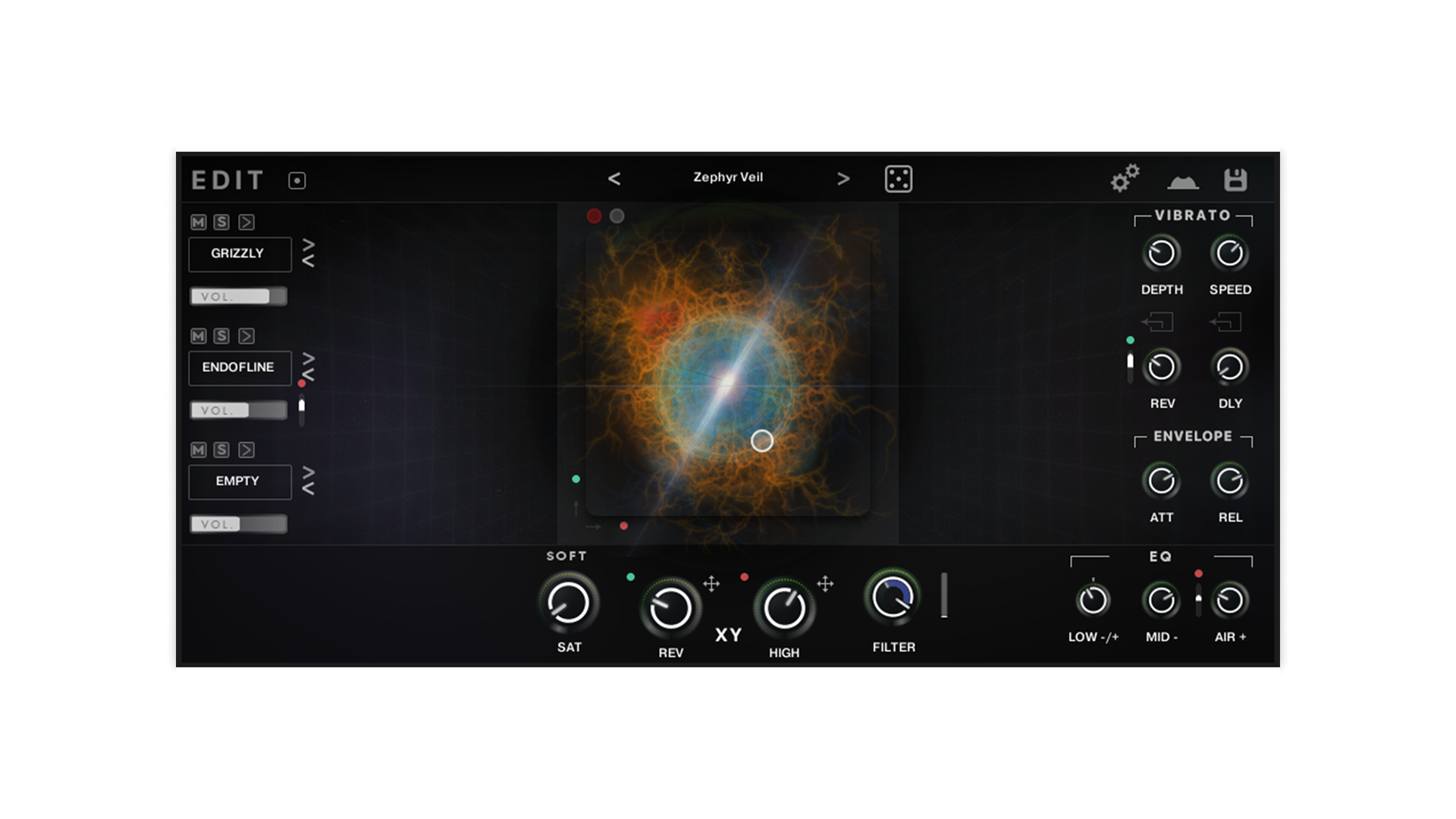Click the SAT saturation knob
The width and height of the screenshot is (1456, 819).
click(569, 604)
